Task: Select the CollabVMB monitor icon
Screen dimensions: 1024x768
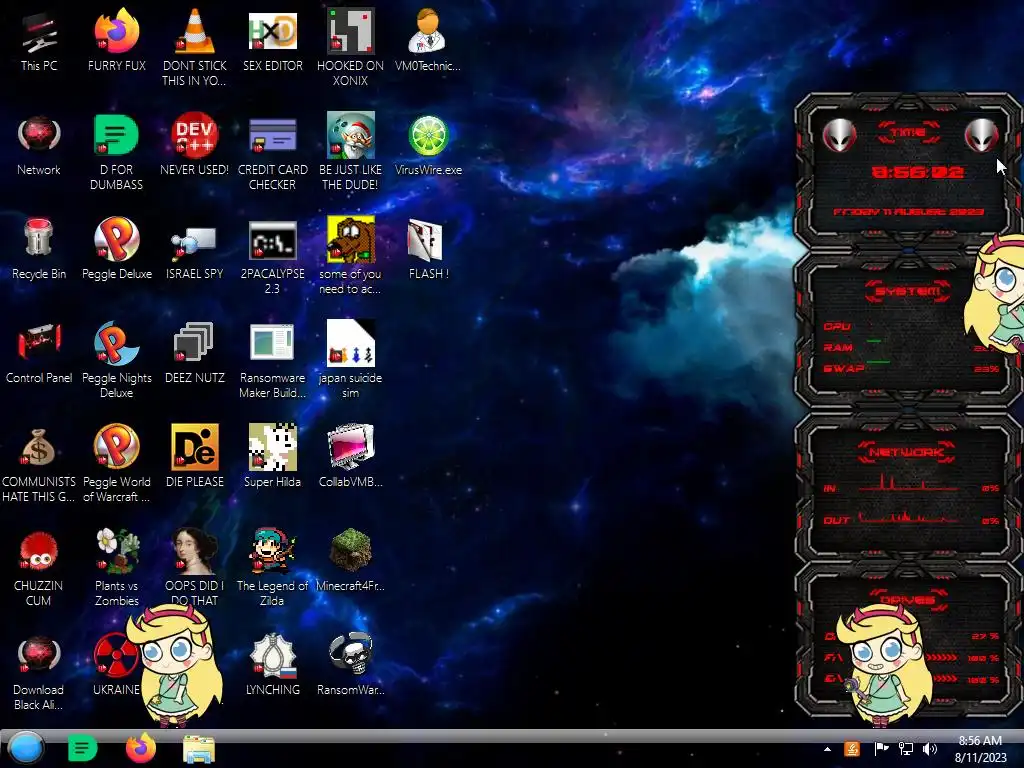Action: (350, 456)
